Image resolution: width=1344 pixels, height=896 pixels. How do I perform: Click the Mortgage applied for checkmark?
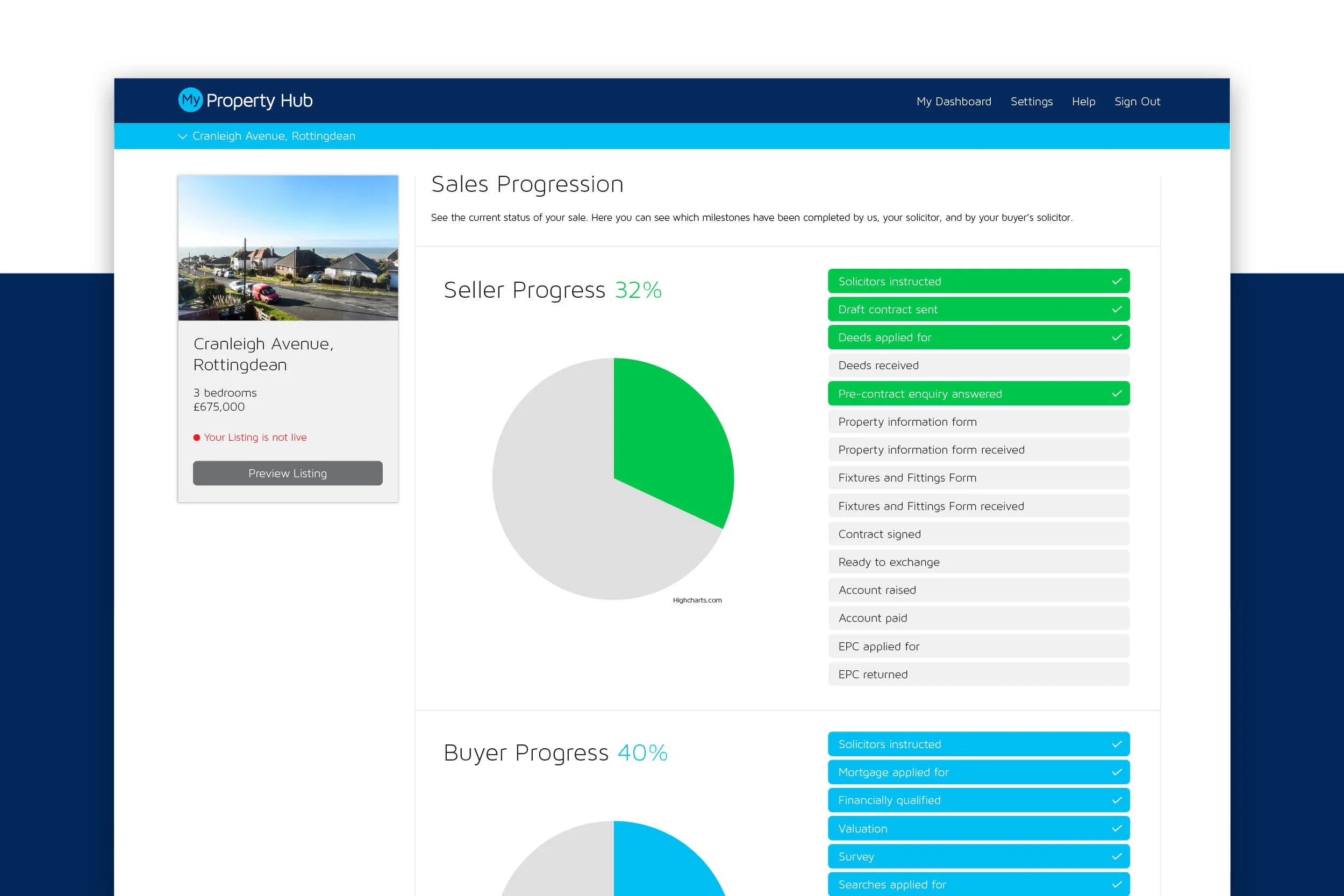pyautogui.click(x=1117, y=772)
